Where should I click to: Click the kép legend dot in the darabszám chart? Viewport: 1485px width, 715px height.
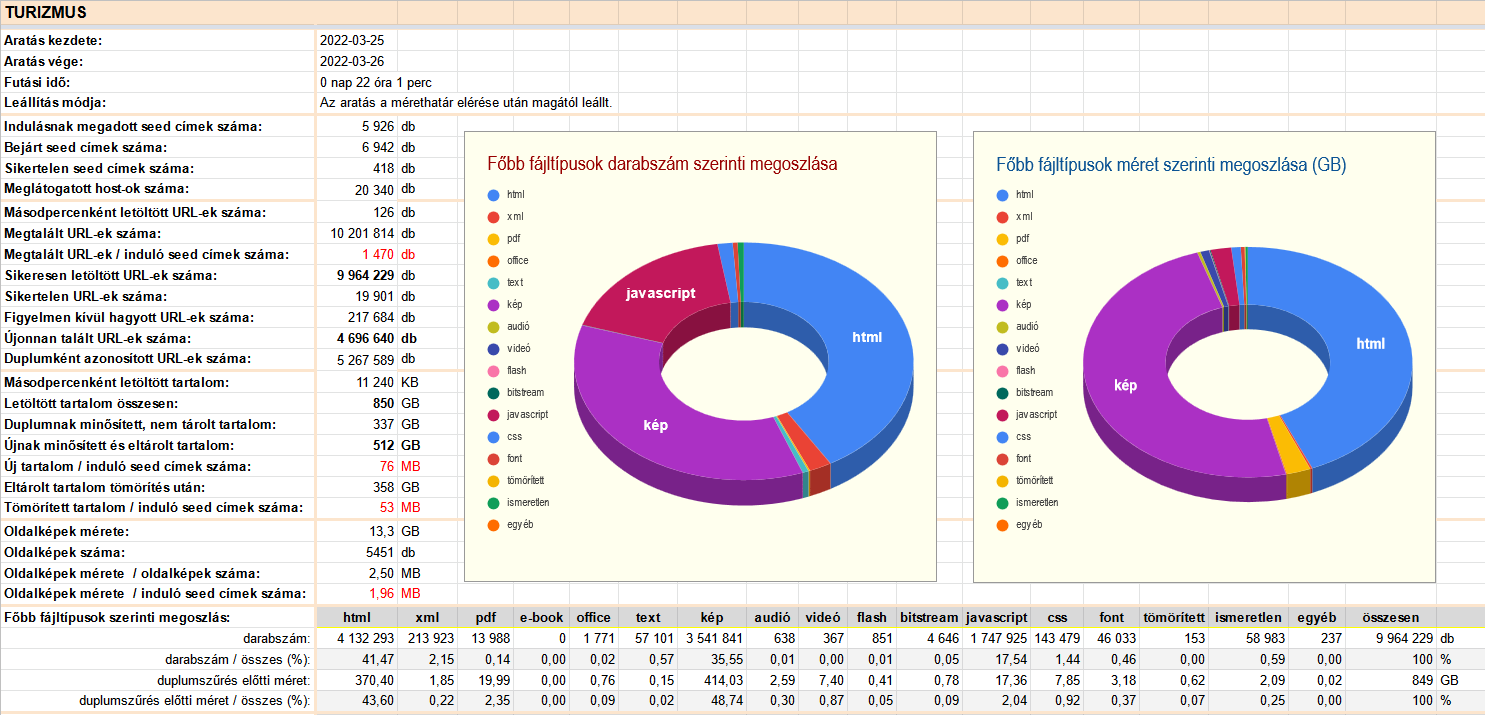tap(493, 305)
